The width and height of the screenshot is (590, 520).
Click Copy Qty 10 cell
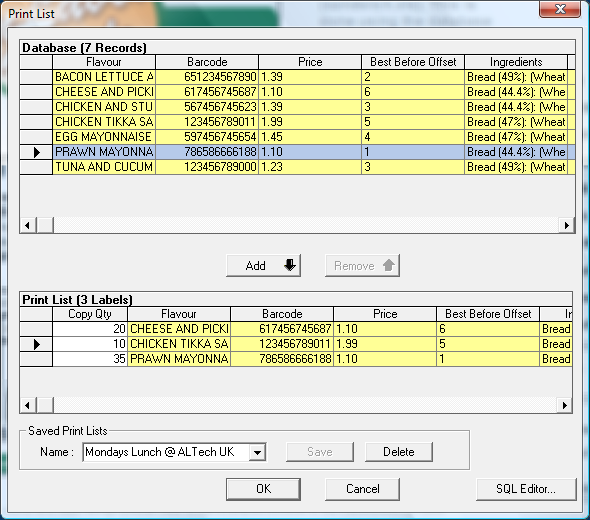click(x=90, y=344)
